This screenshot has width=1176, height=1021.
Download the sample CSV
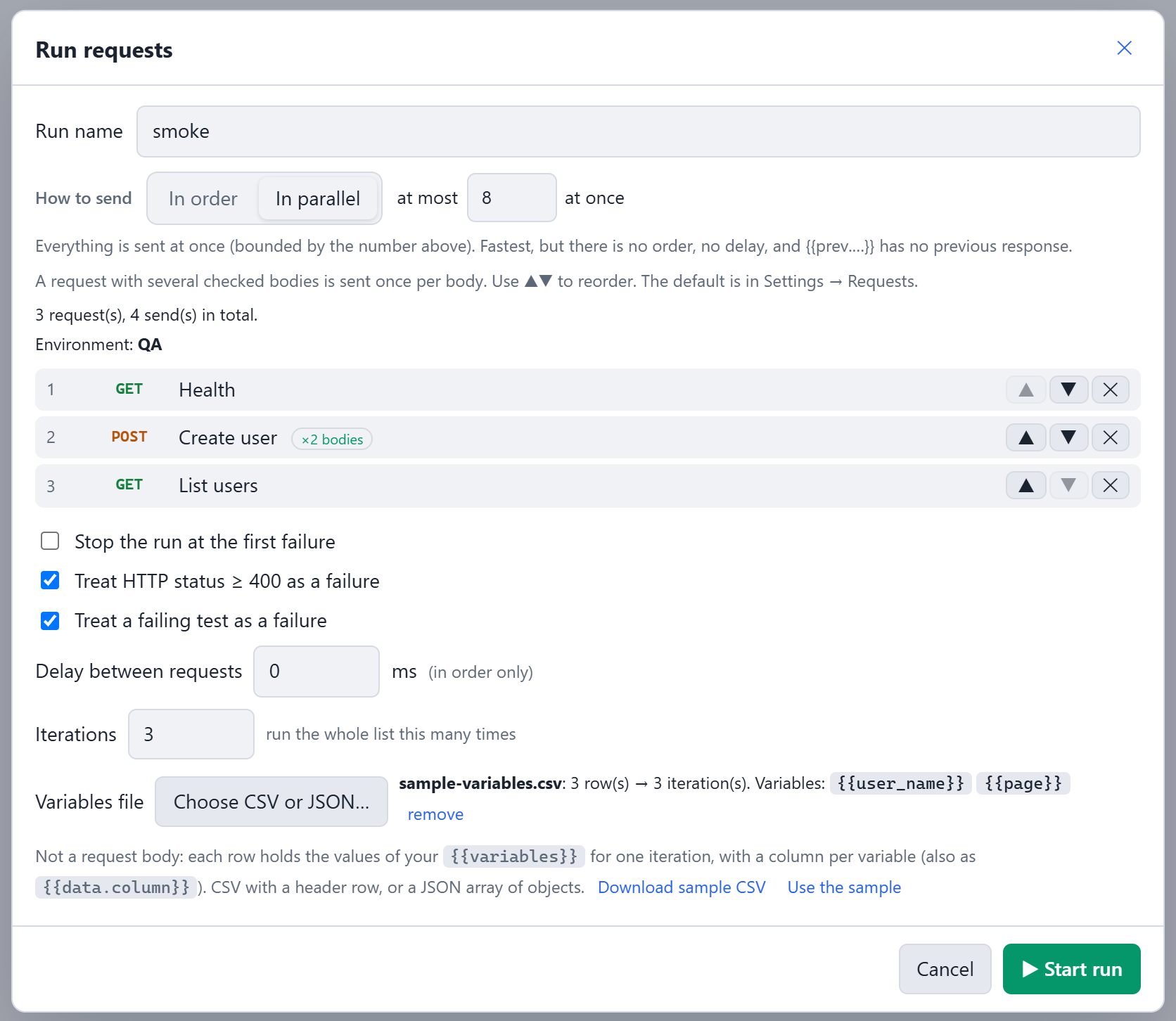(x=682, y=887)
